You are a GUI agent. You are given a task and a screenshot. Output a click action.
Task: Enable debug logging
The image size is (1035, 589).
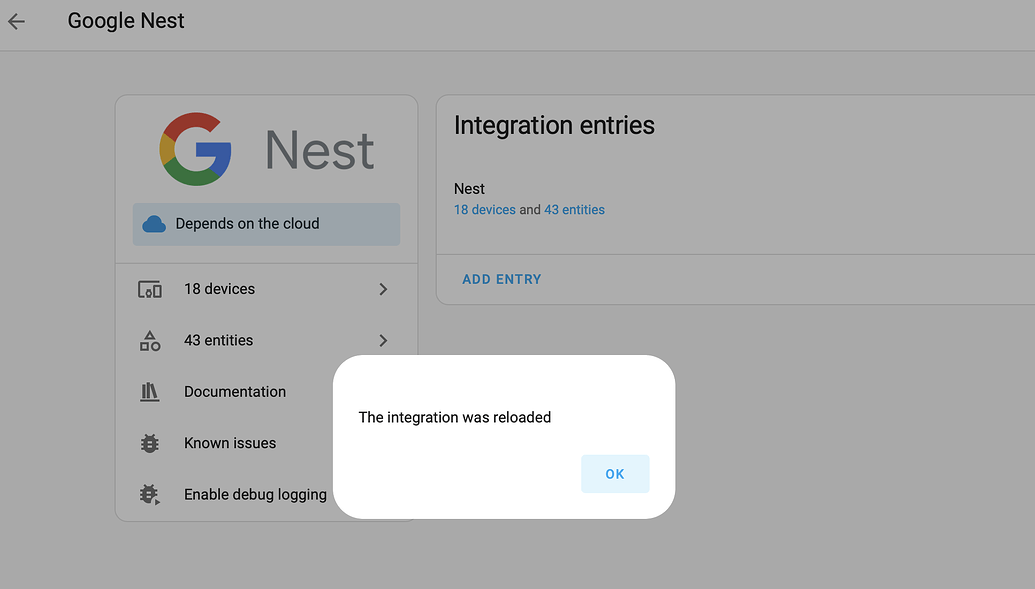tap(255, 494)
